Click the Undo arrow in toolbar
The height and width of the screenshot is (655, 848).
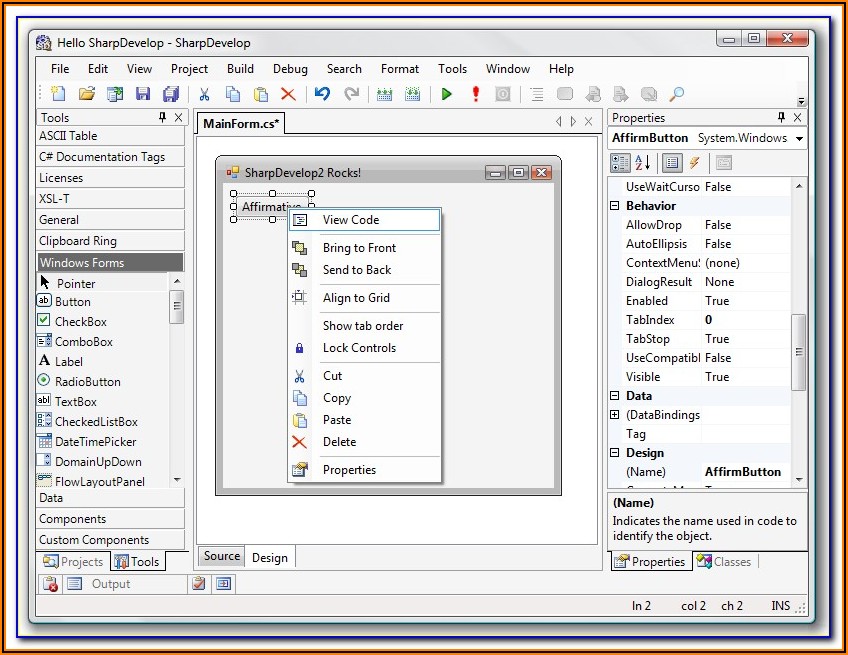click(321, 94)
